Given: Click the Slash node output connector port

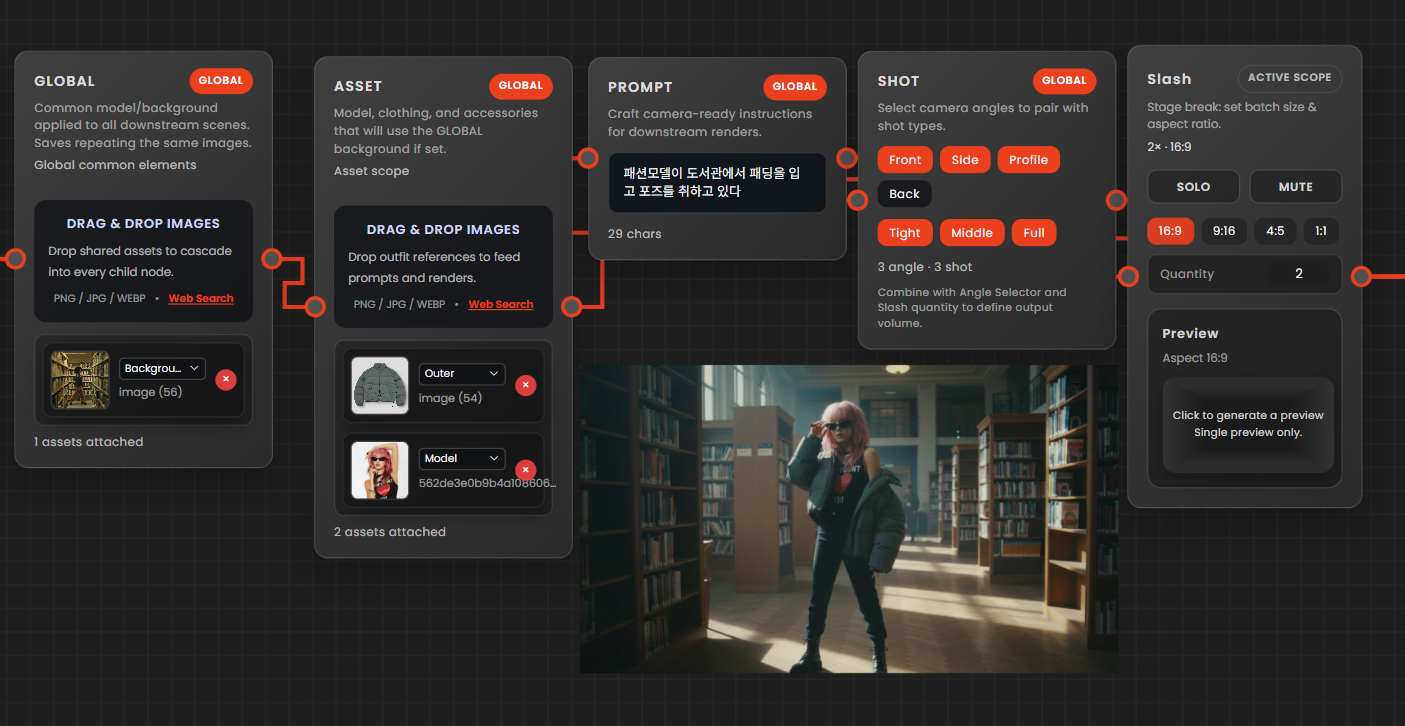Looking at the screenshot, I should coord(1361,276).
